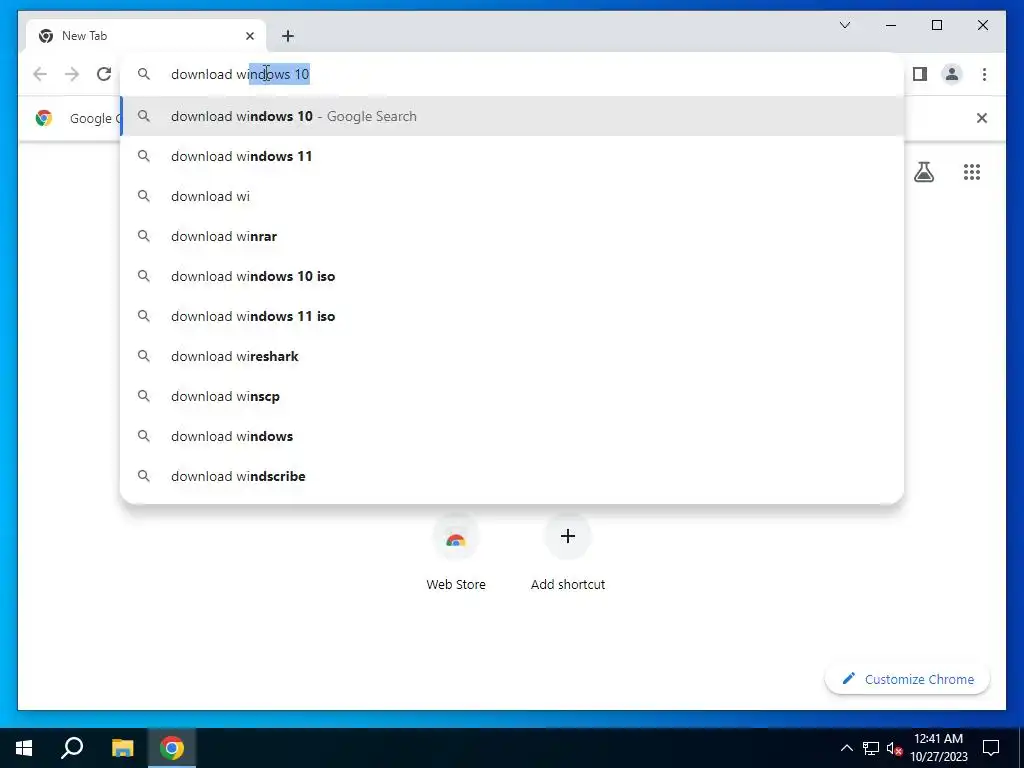Image resolution: width=1024 pixels, height=768 pixels.
Task: Click the address bar search magnifier icon
Action: point(144,74)
